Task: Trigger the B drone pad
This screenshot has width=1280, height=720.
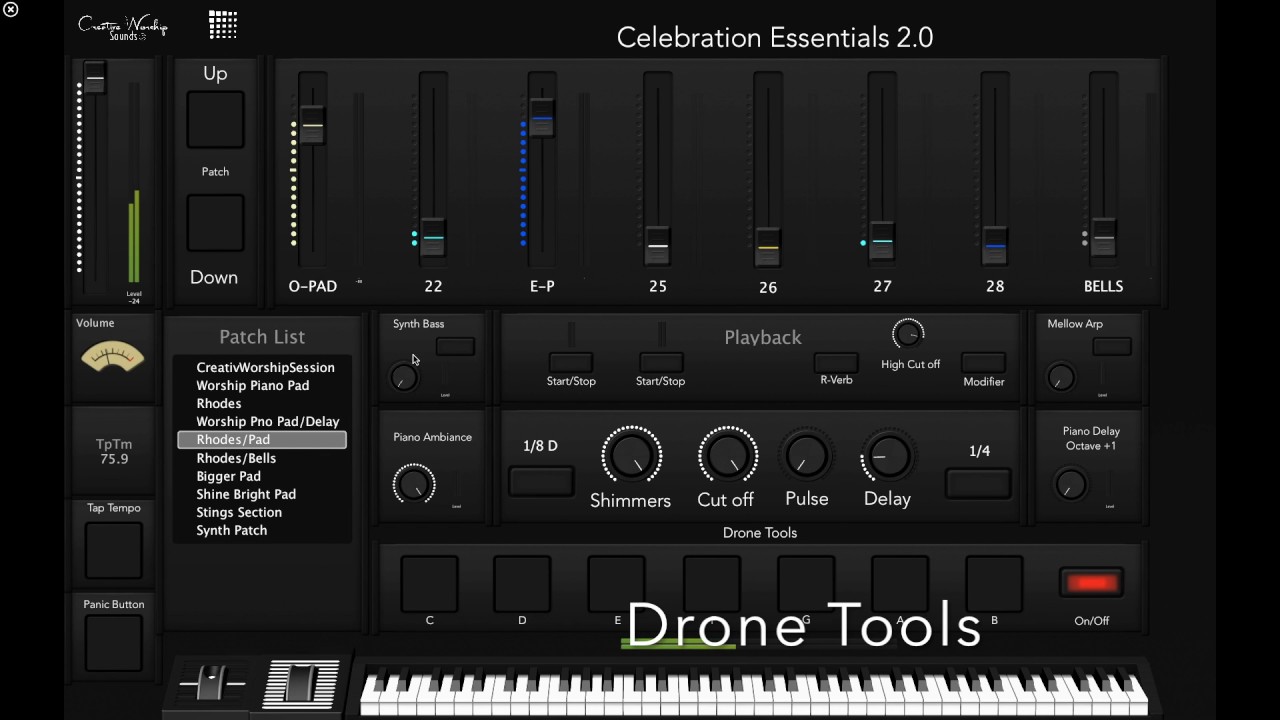Action: (x=994, y=584)
